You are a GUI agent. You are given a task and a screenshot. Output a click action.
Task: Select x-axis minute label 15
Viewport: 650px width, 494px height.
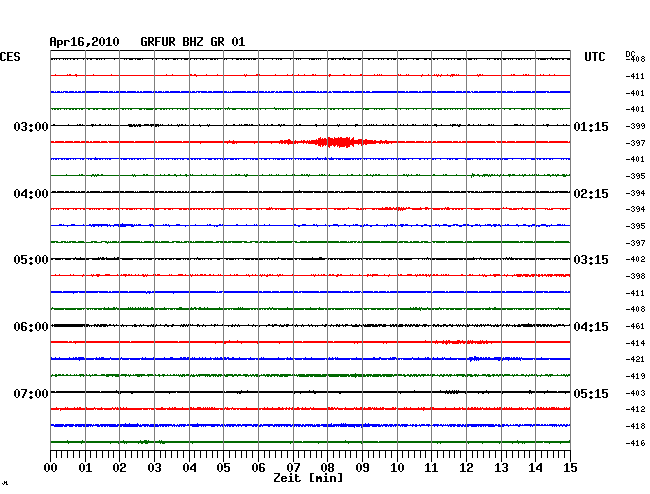pyautogui.click(x=570, y=468)
